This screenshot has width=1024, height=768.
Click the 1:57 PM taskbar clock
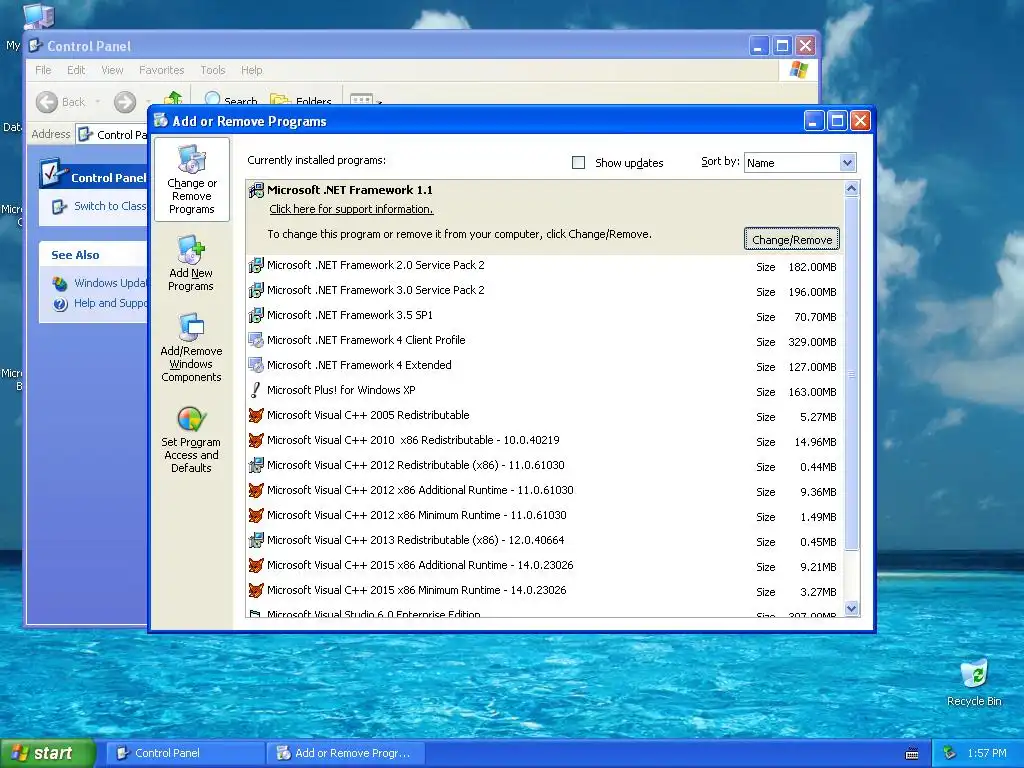(x=987, y=754)
